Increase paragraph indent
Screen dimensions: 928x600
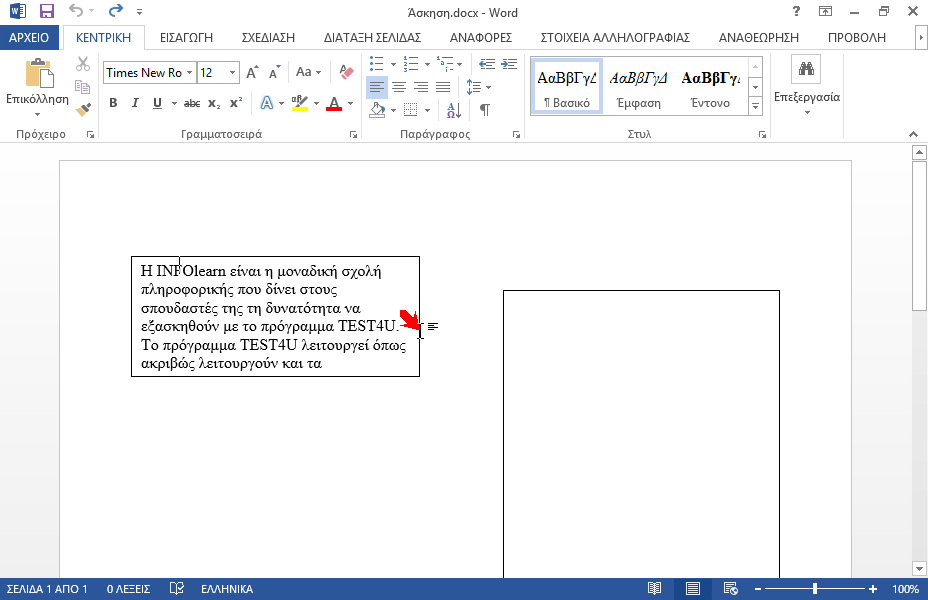(x=509, y=64)
